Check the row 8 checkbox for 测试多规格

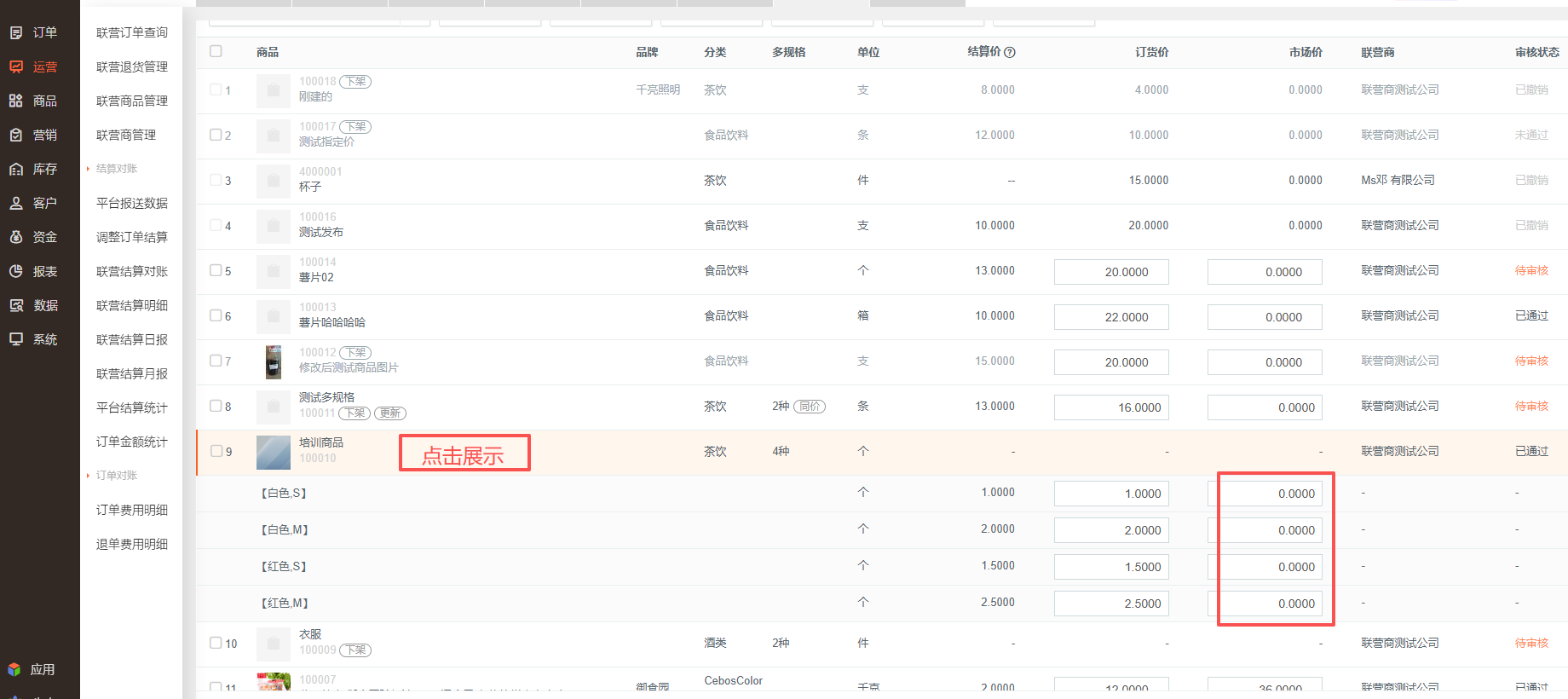[216, 406]
